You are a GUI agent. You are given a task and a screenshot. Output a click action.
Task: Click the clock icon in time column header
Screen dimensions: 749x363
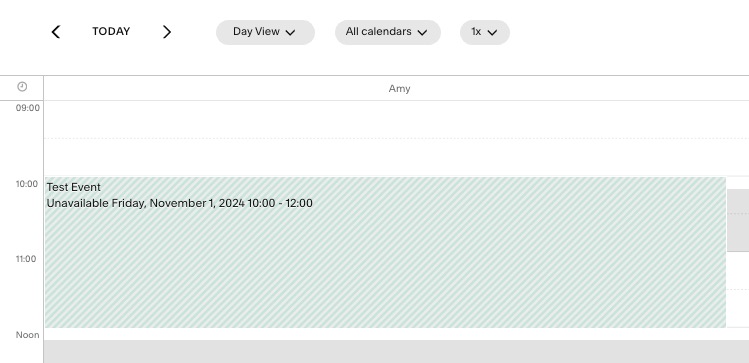22,86
